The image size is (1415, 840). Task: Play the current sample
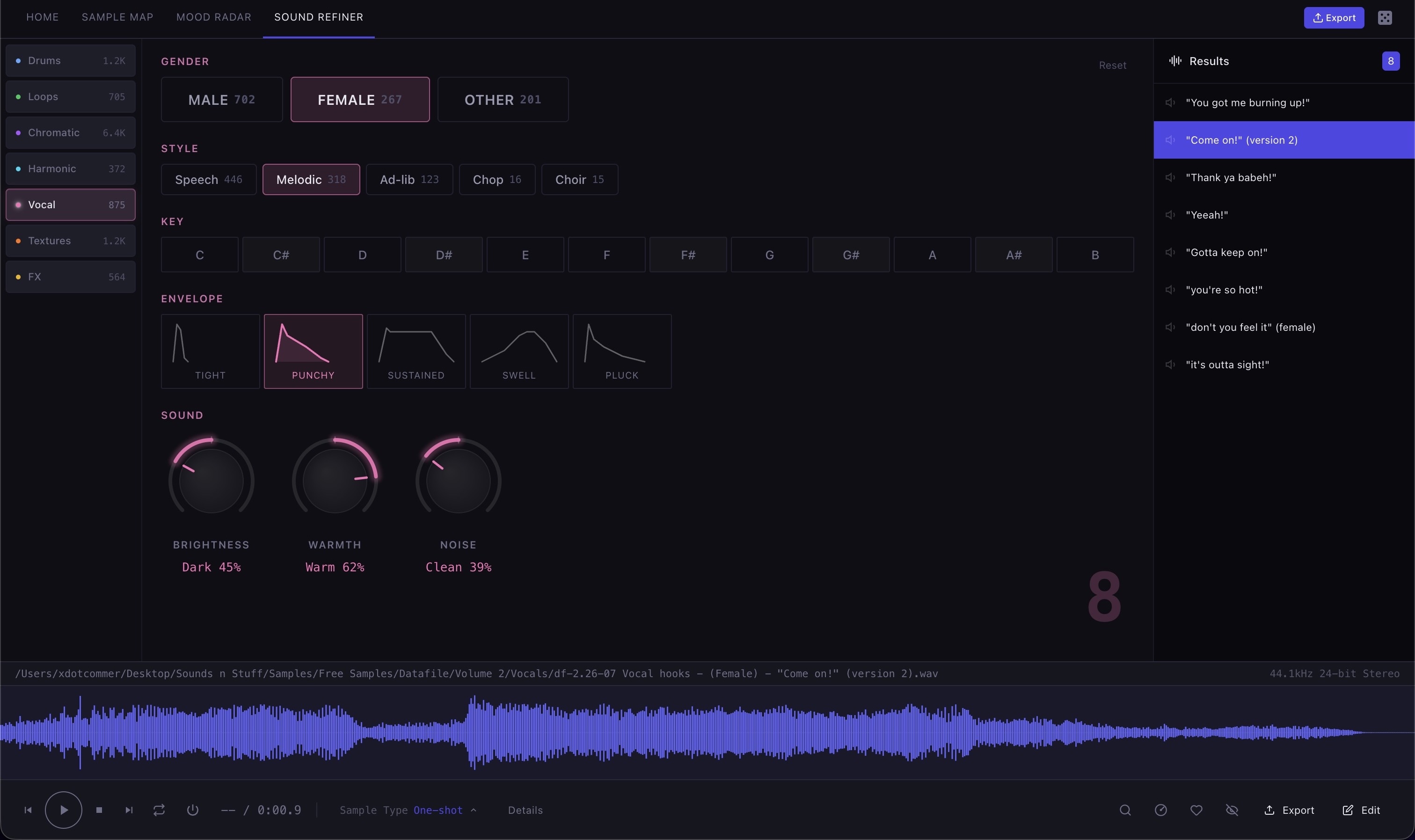(x=63, y=810)
